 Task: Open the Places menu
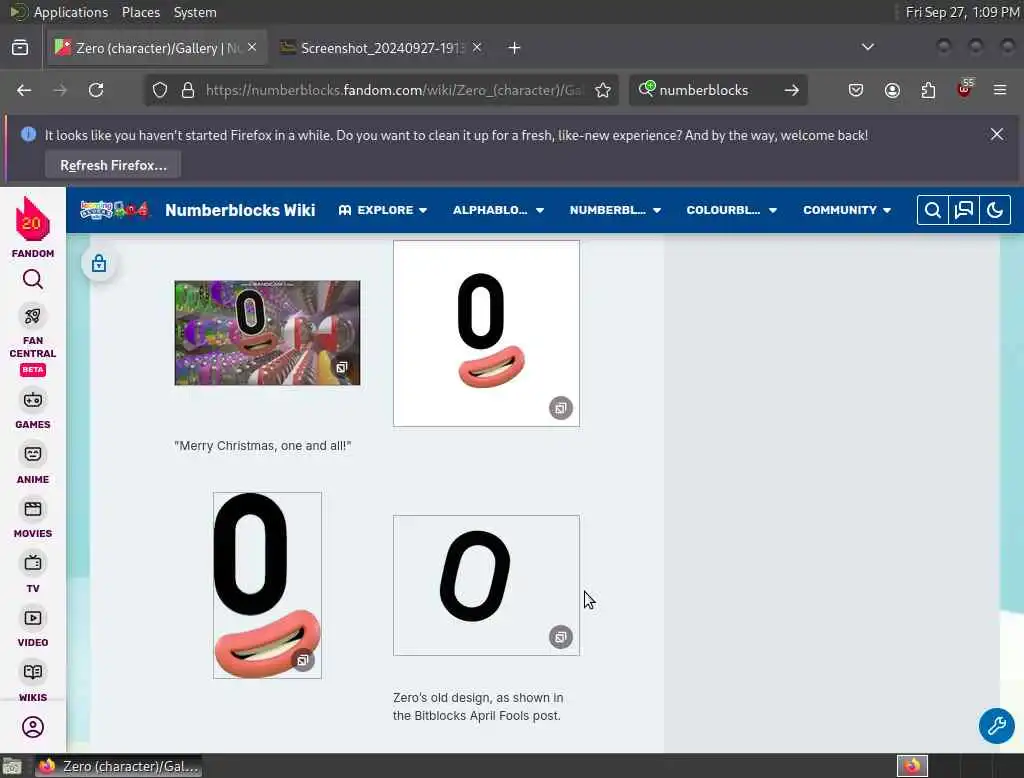141,12
